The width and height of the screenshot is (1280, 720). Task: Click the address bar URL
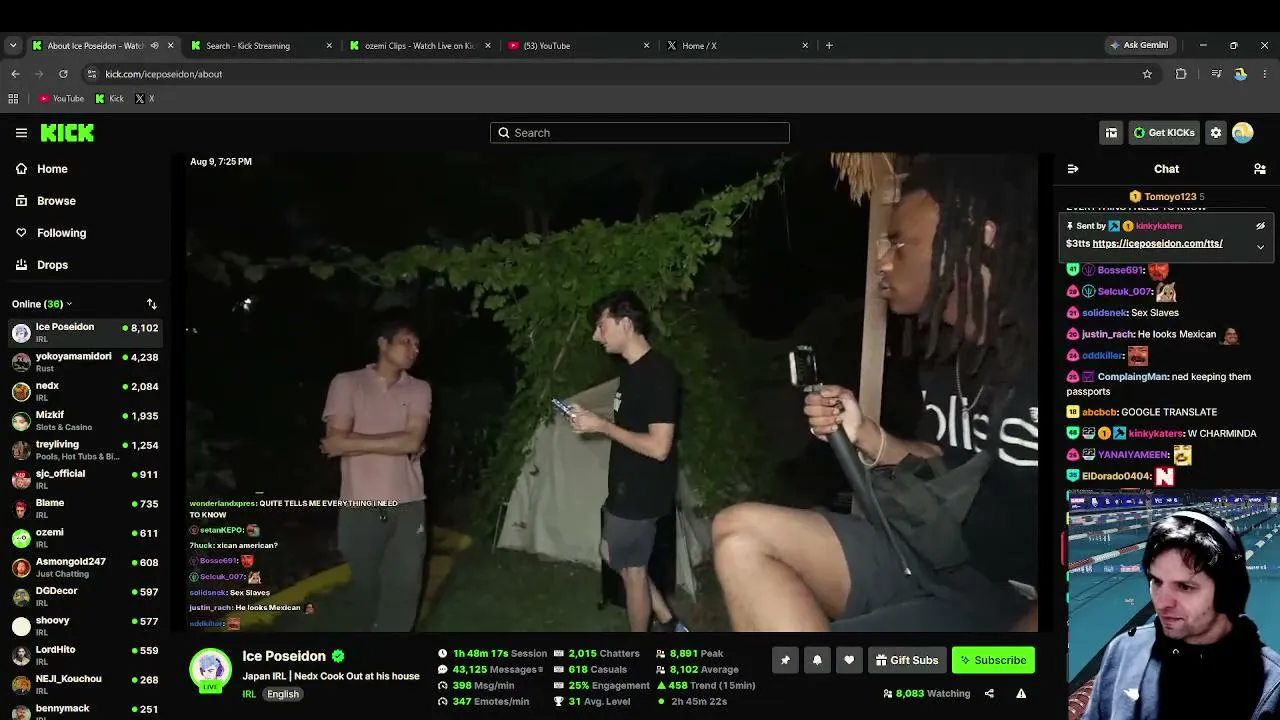pyautogui.click(x=164, y=74)
